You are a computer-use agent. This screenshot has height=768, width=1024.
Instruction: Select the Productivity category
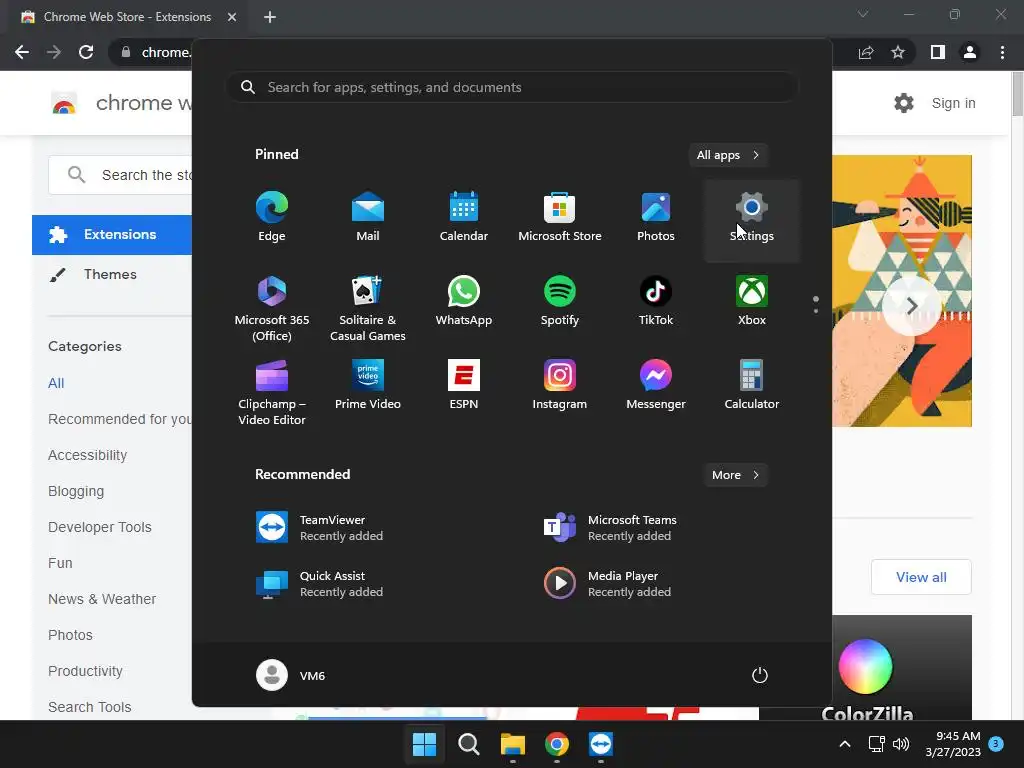point(85,671)
